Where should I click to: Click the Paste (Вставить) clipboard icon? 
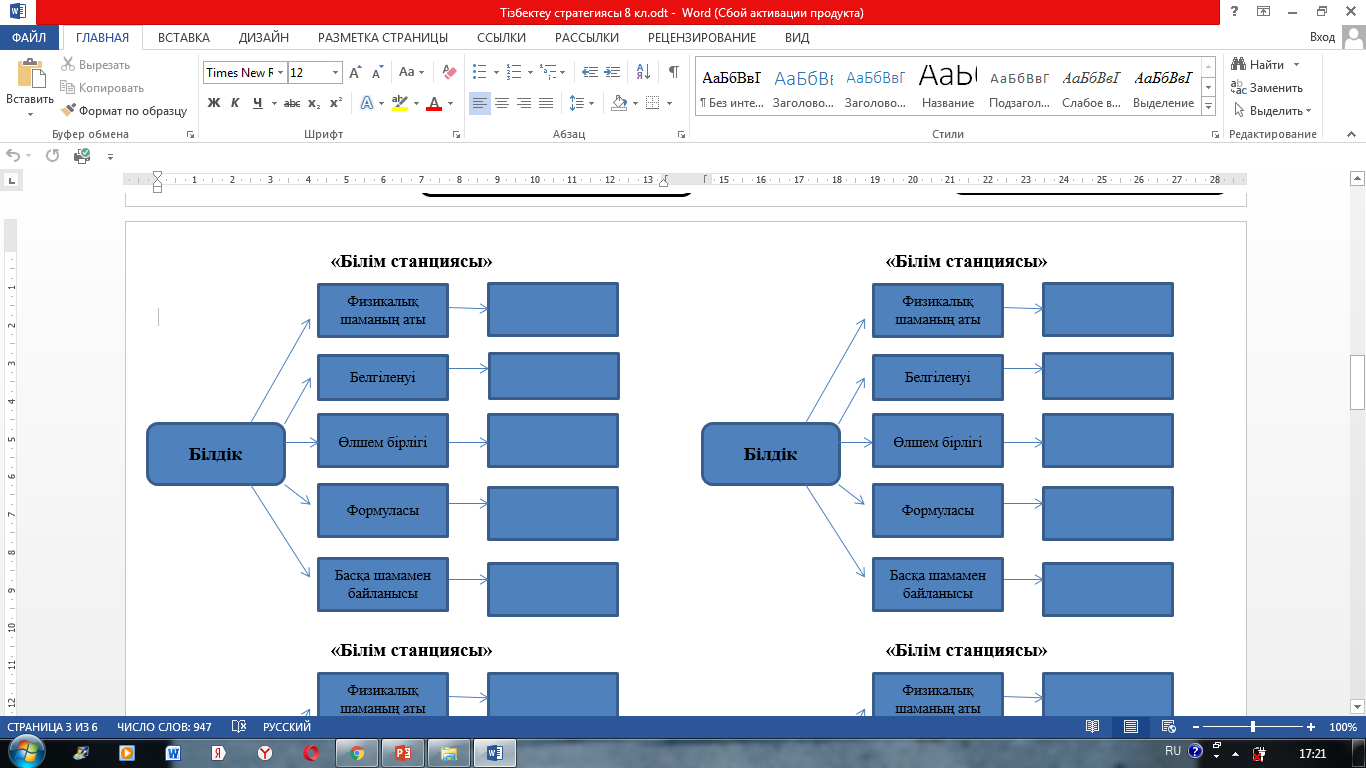coord(30,75)
